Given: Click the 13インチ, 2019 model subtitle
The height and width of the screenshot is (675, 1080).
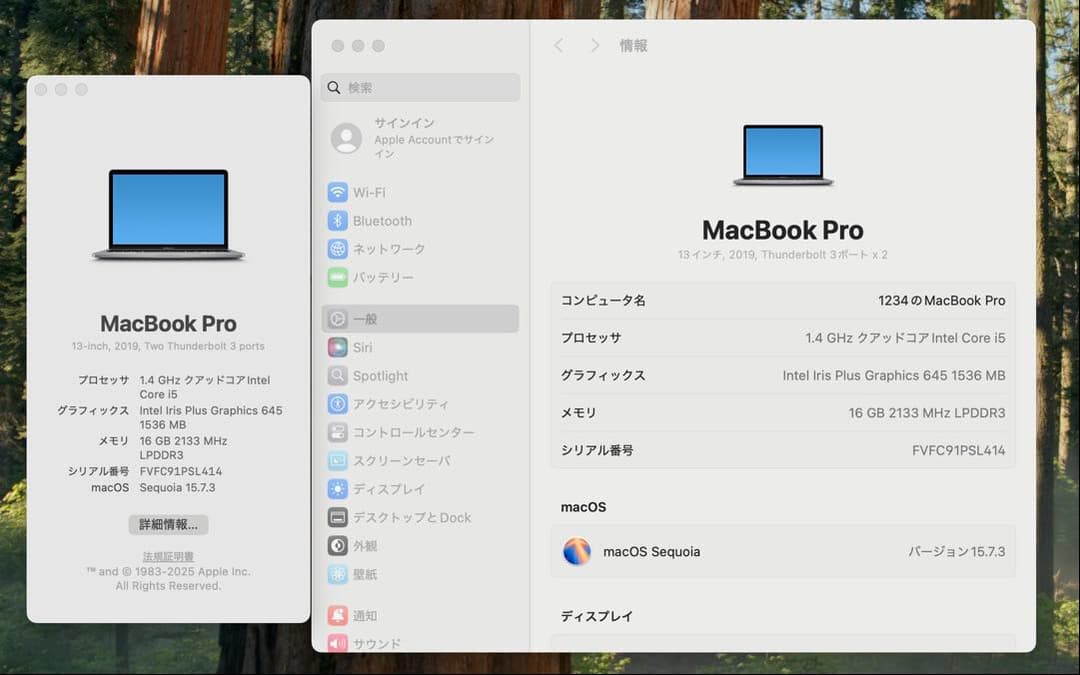Looking at the screenshot, I should [782, 255].
